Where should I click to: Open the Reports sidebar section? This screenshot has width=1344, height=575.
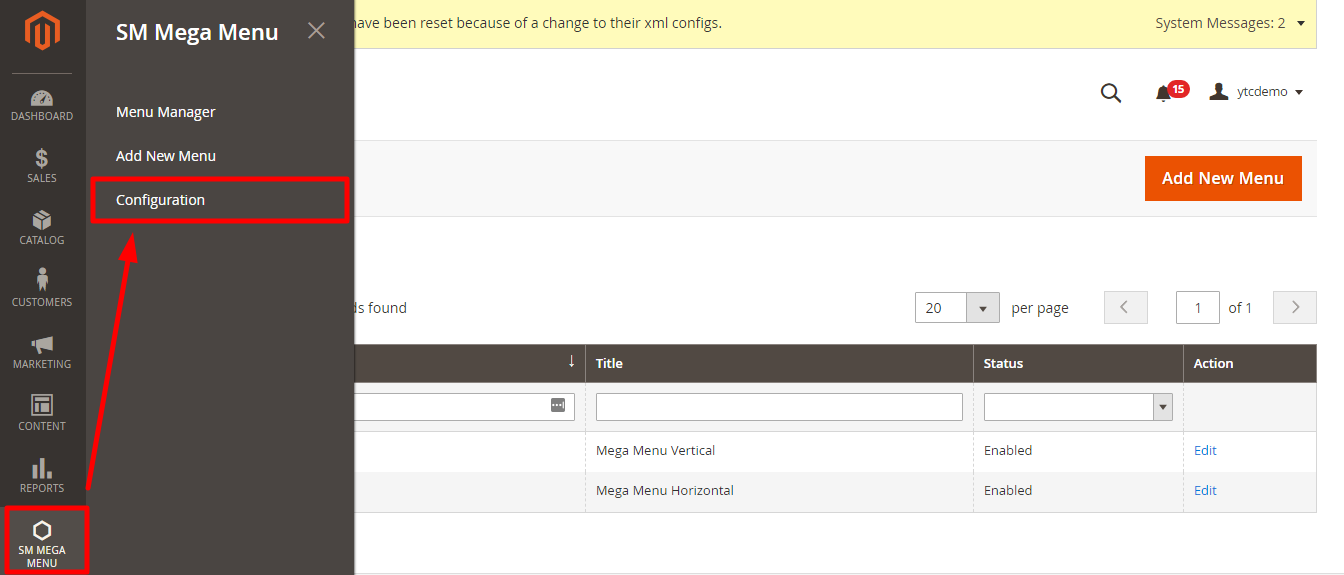pos(42,476)
